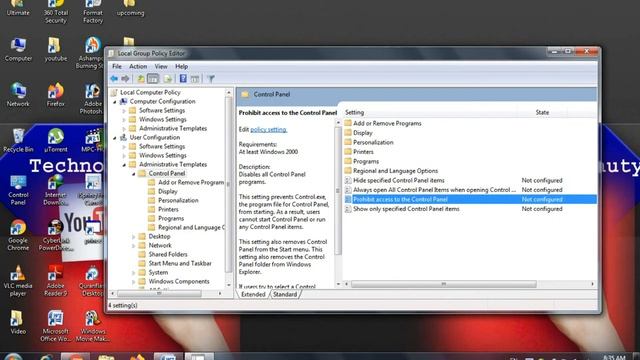Image resolution: width=640 pixels, height=360 pixels.
Task: Select the Internet Download Manager desktop icon
Action: pyautogui.click(x=56, y=190)
